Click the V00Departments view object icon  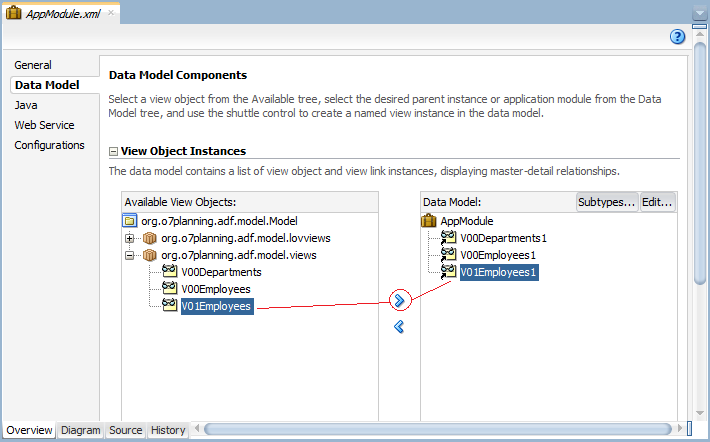[170, 272]
